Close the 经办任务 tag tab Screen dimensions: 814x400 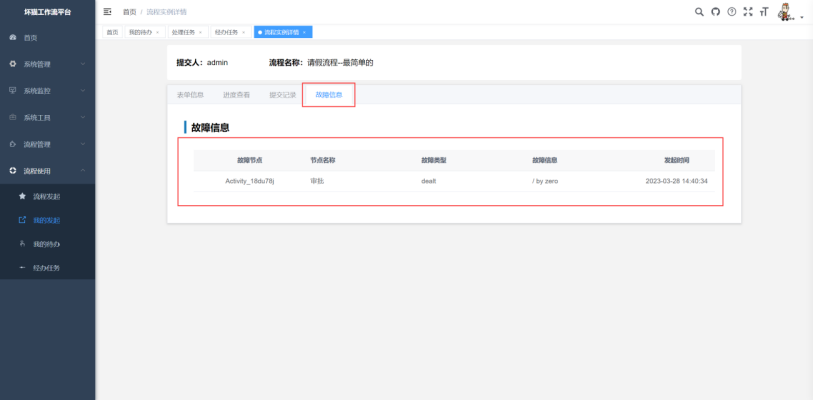click(243, 32)
